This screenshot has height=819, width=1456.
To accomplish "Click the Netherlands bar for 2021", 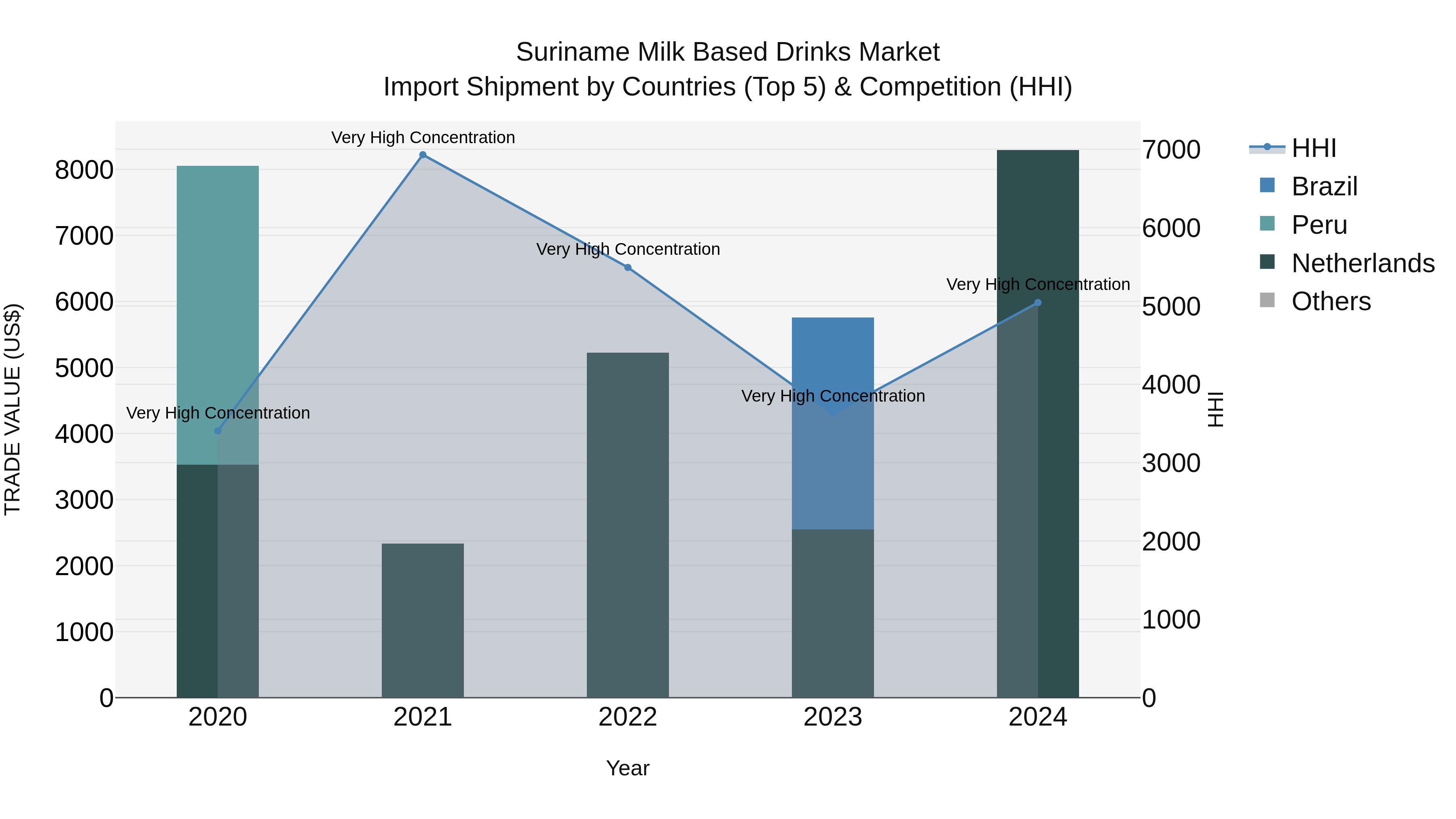I will pos(423,620).
